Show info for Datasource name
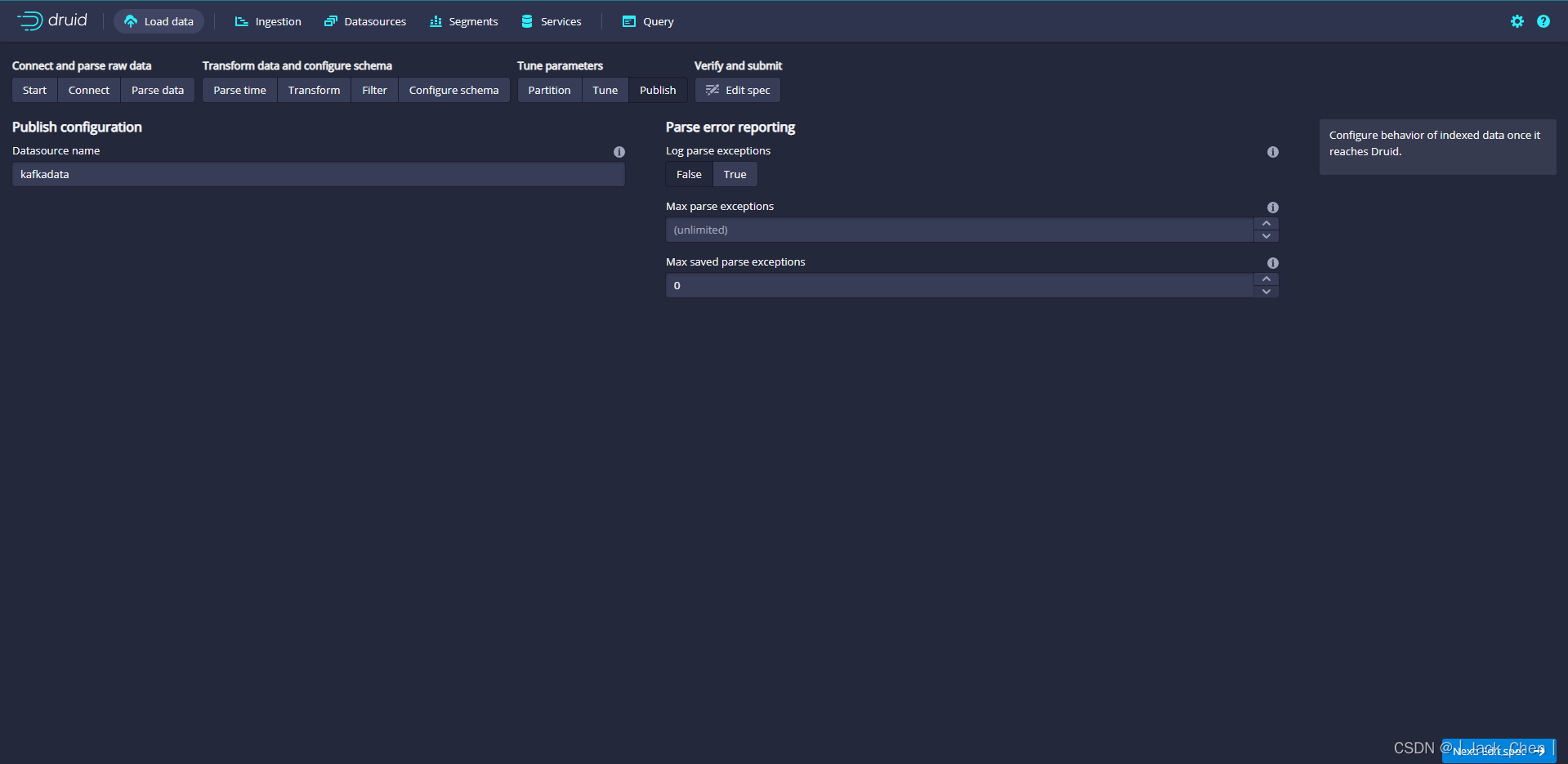 (619, 152)
